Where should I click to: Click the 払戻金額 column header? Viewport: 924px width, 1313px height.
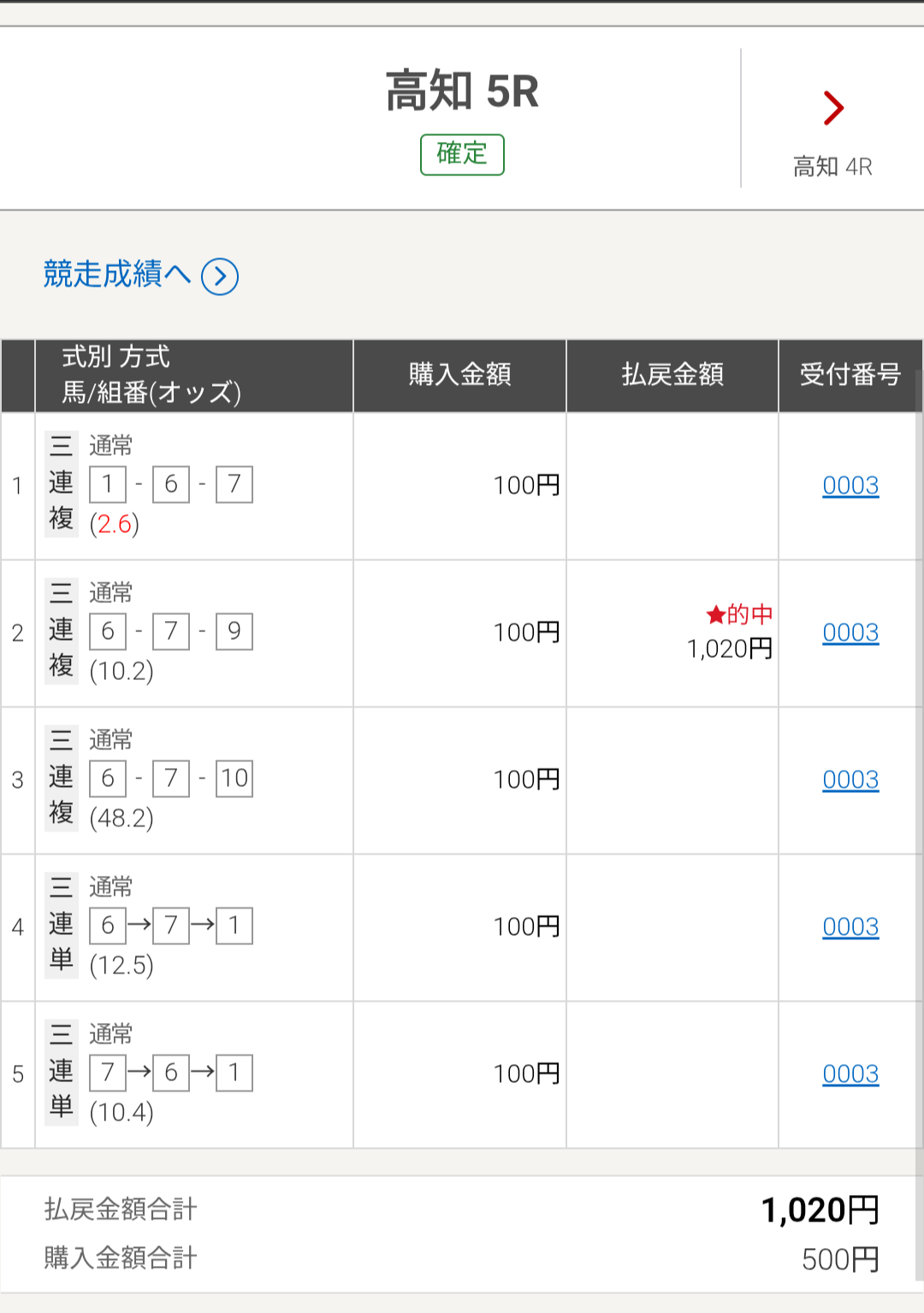(672, 375)
